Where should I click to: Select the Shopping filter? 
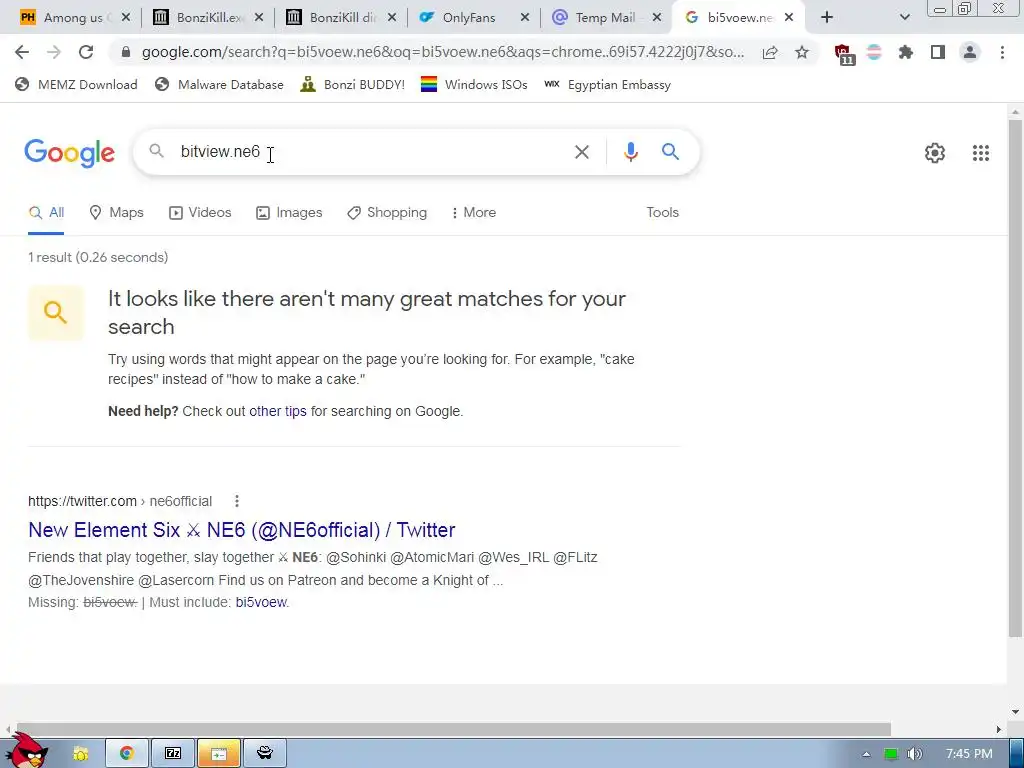[387, 213]
